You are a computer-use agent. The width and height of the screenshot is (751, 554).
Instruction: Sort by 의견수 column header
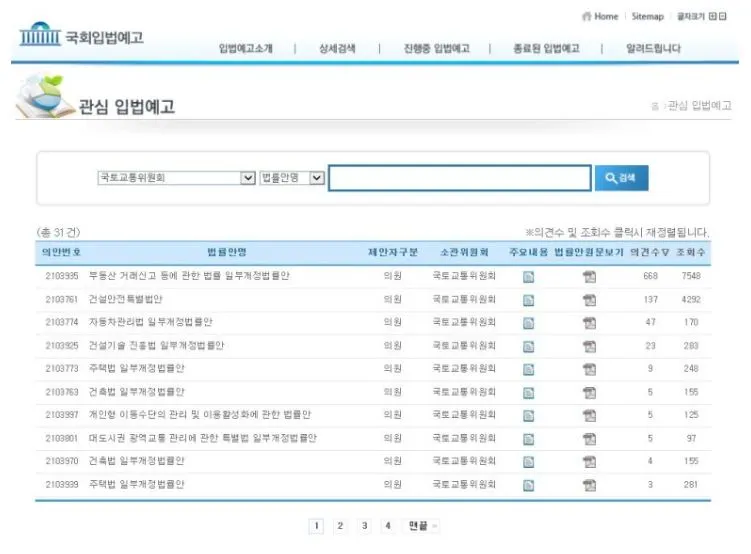pos(649,252)
